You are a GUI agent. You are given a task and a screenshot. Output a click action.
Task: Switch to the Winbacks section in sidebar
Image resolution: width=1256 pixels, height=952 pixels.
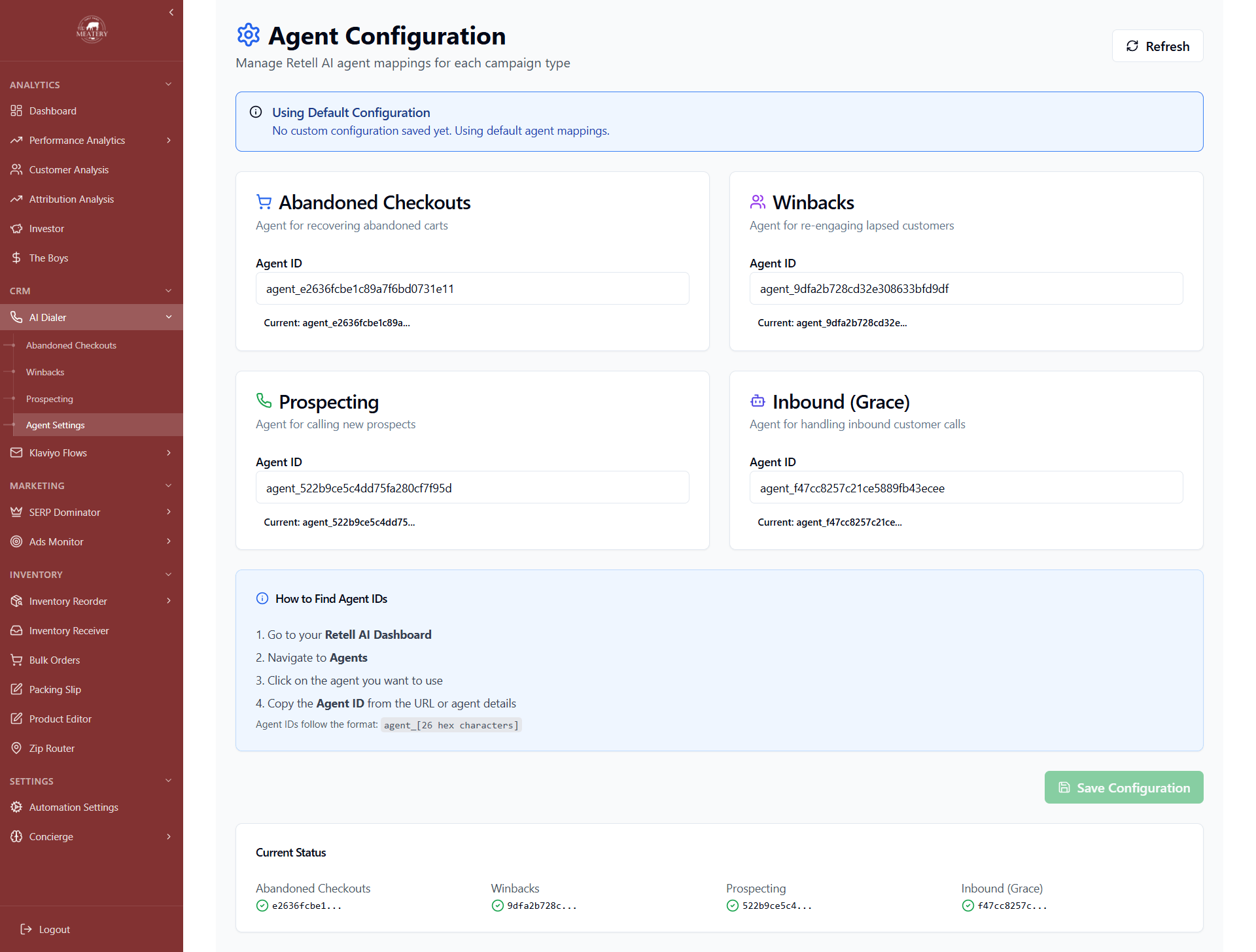click(44, 371)
